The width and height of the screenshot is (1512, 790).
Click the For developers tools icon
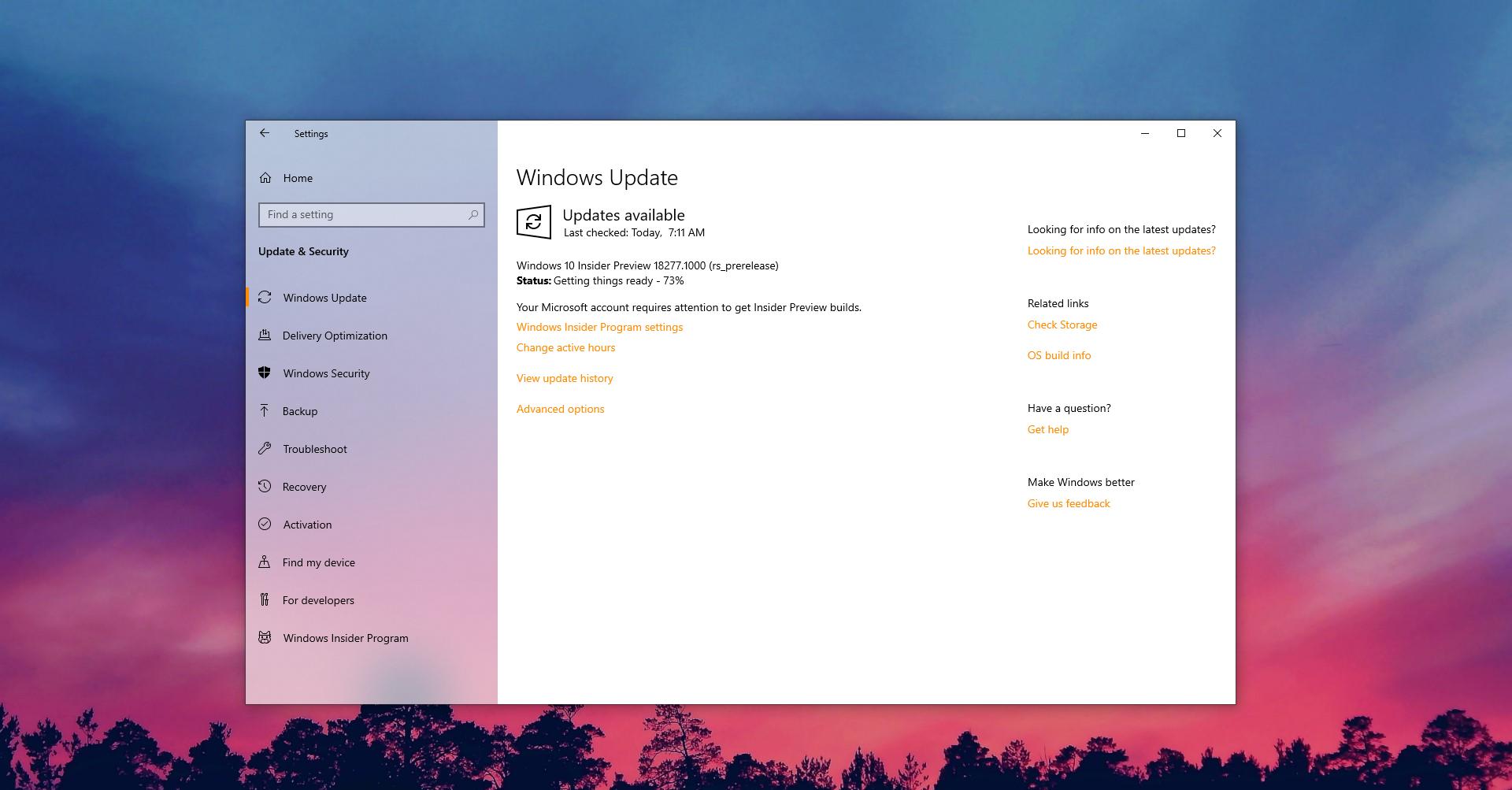(265, 600)
